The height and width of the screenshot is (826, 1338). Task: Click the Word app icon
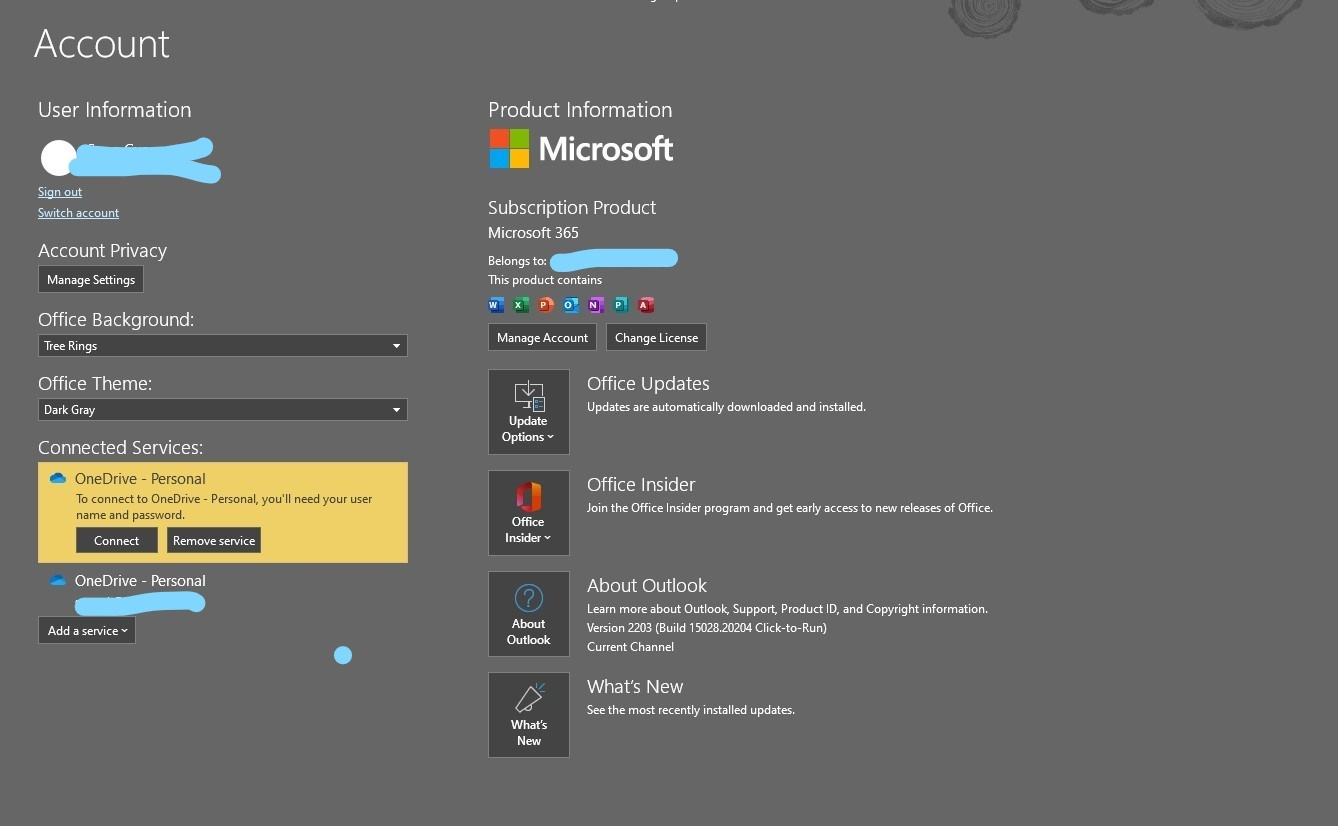point(496,305)
